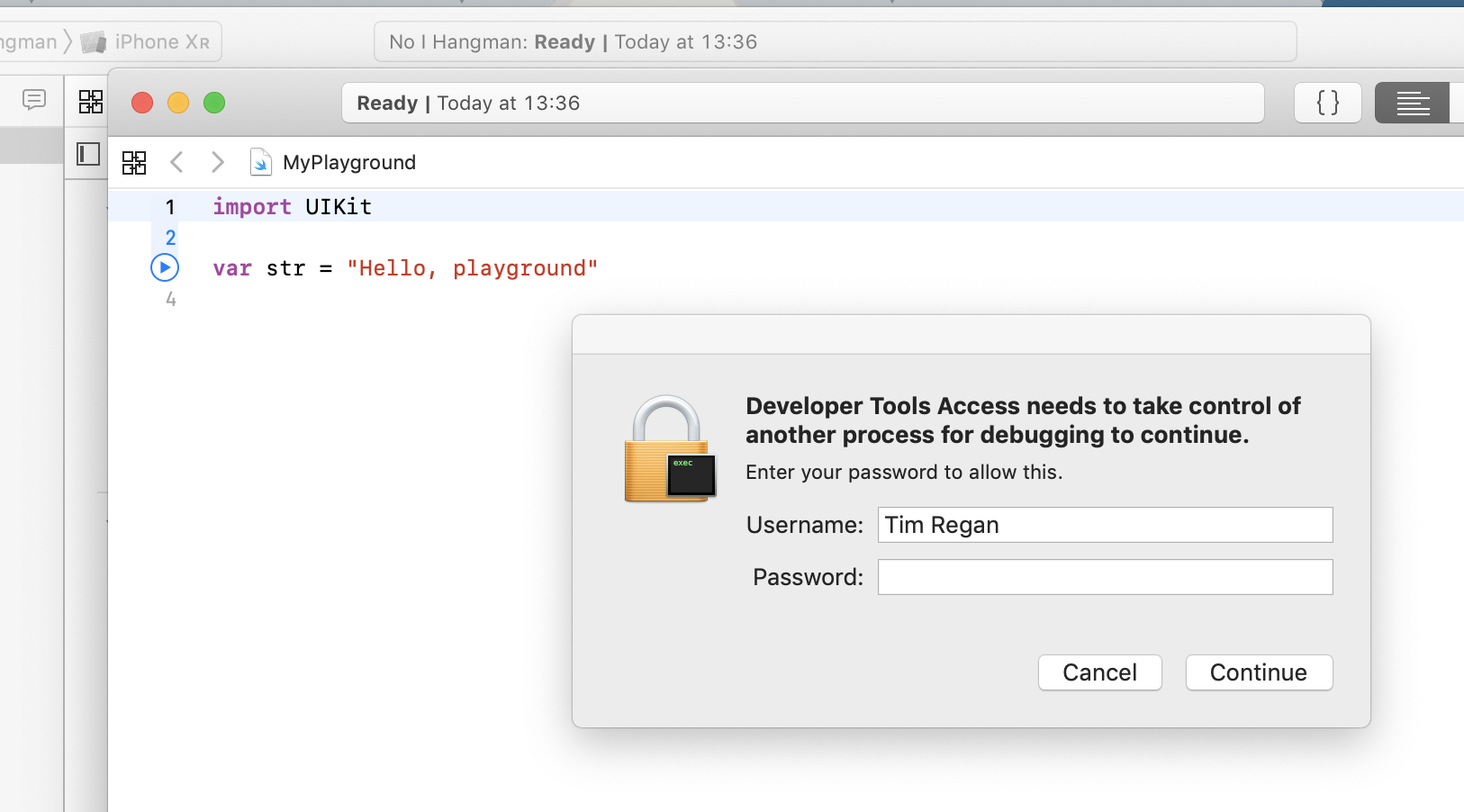The width and height of the screenshot is (1464, 812).
Task: Click the Ready status bar showing Today at 13:36
Action: (x=802, y=103)
